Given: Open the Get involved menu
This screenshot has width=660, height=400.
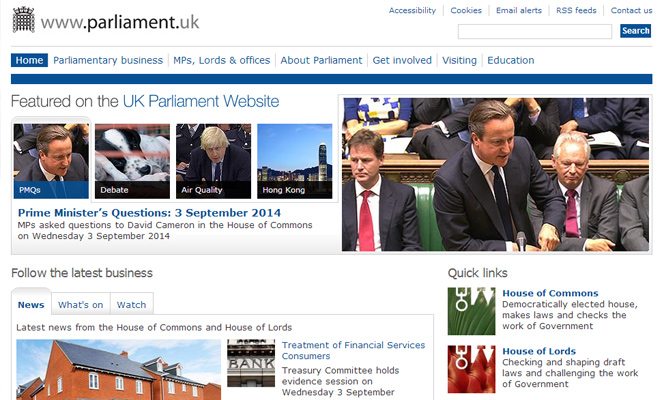Looking at the screenshot, I should coord(402,60).
